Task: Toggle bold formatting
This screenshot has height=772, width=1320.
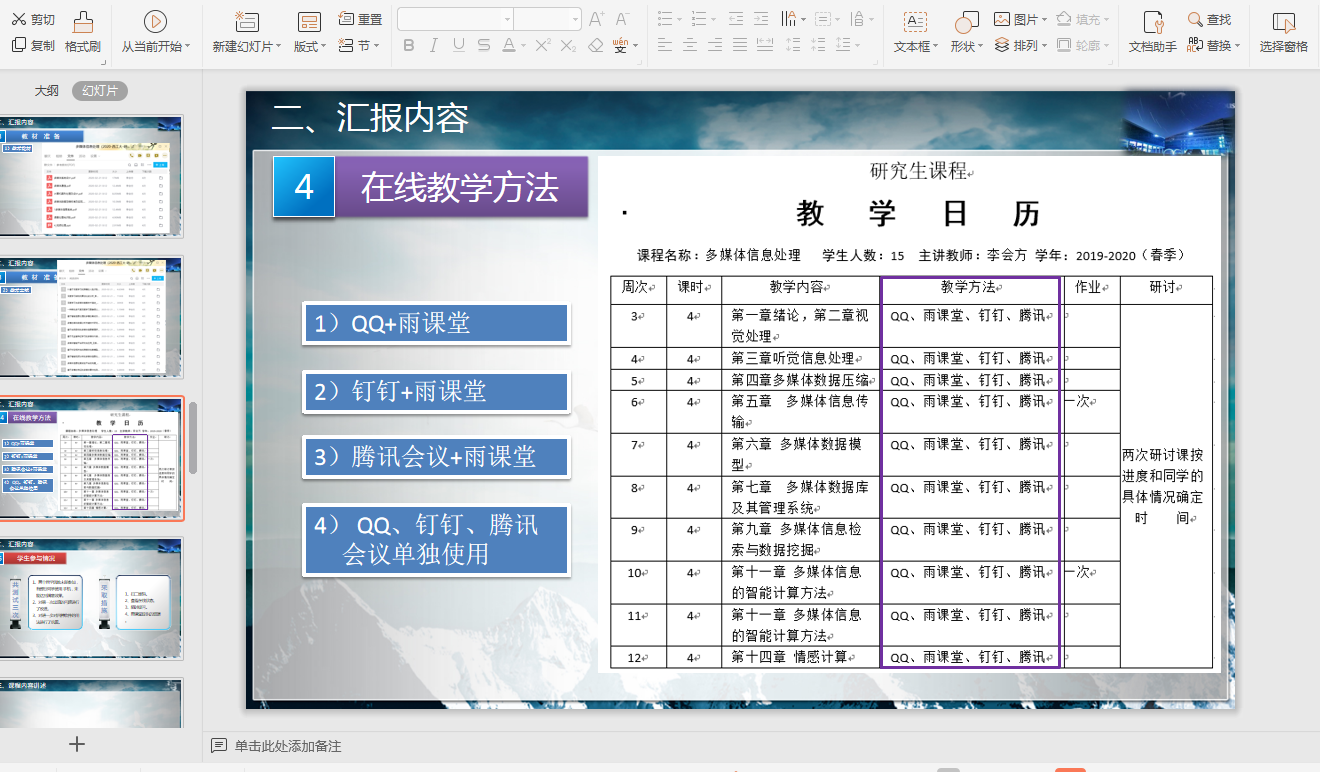Action: tap(408, 45)
